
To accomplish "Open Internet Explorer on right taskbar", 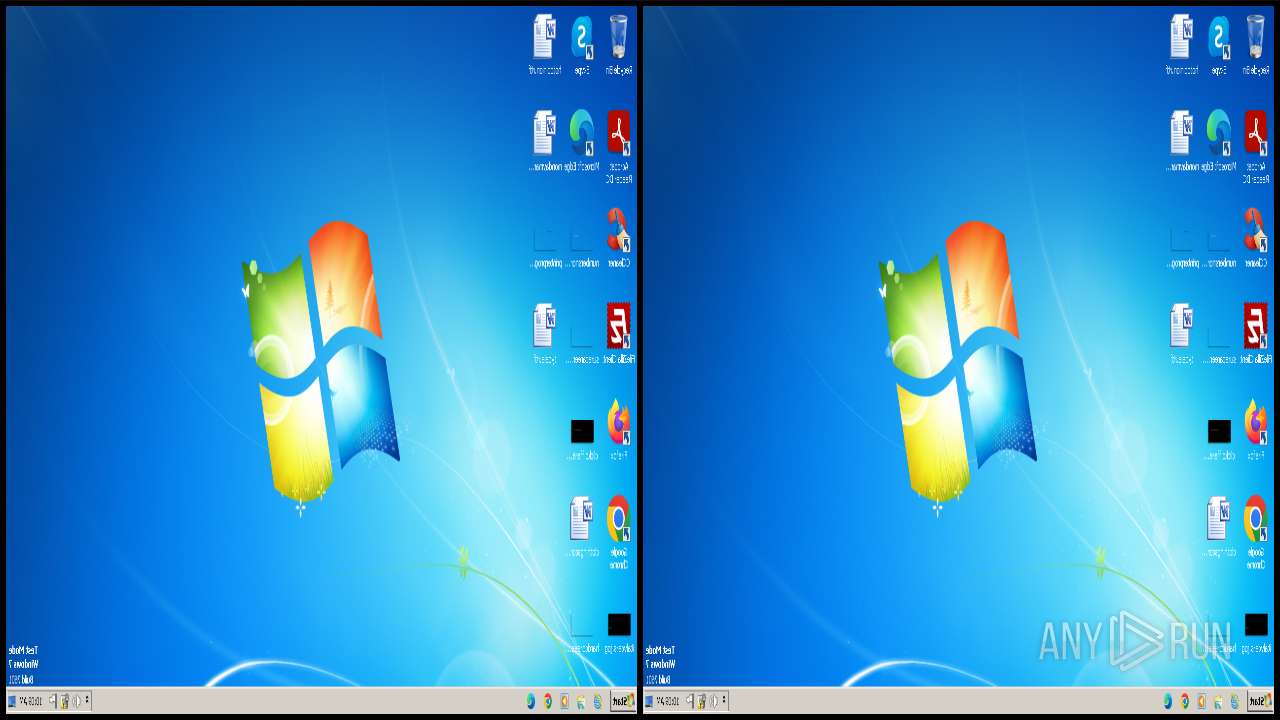I will pyautogui.click(x=1234, y=702).
